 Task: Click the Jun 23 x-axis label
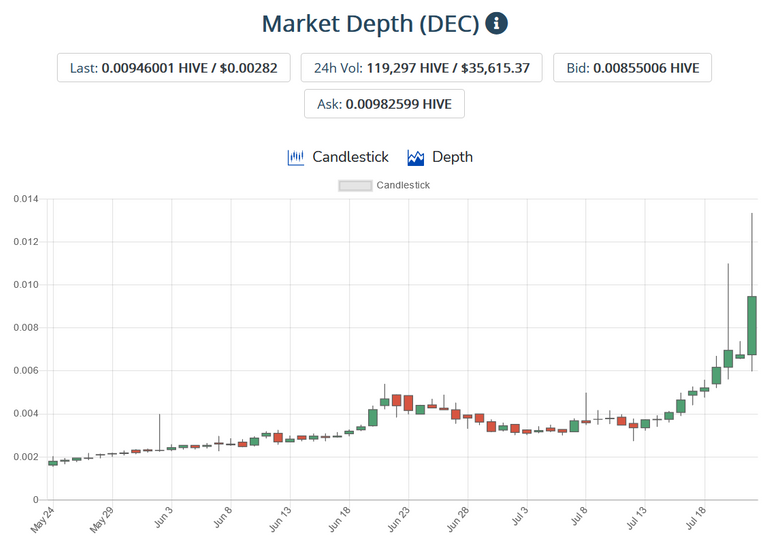click(398, 519)
